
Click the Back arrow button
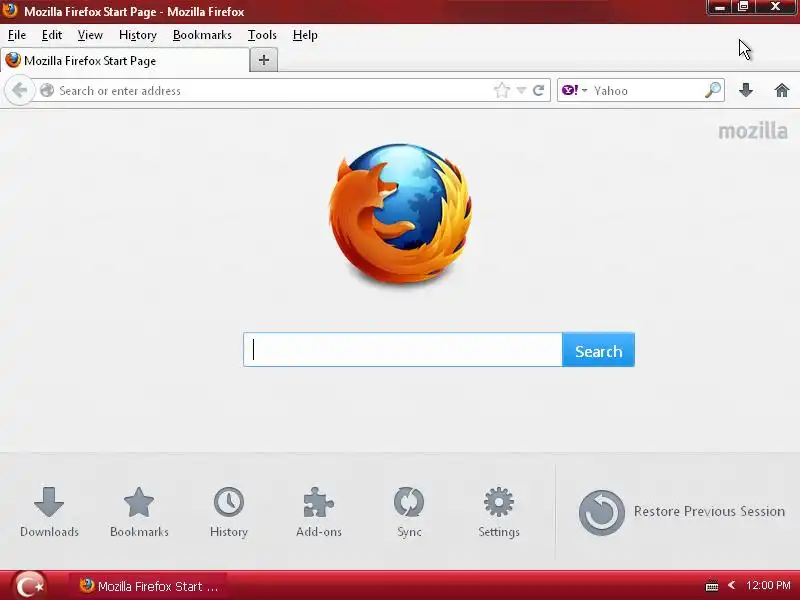pos(19,91)
